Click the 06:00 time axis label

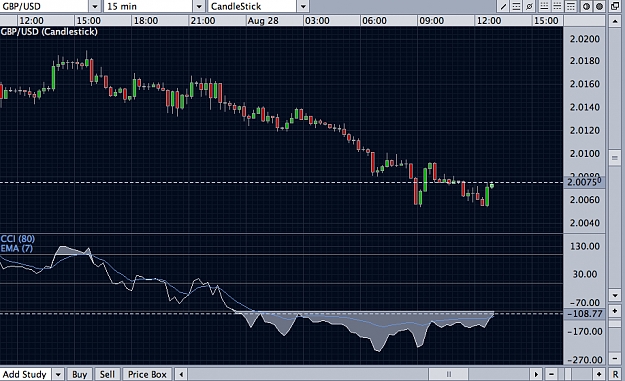[374, 21]
